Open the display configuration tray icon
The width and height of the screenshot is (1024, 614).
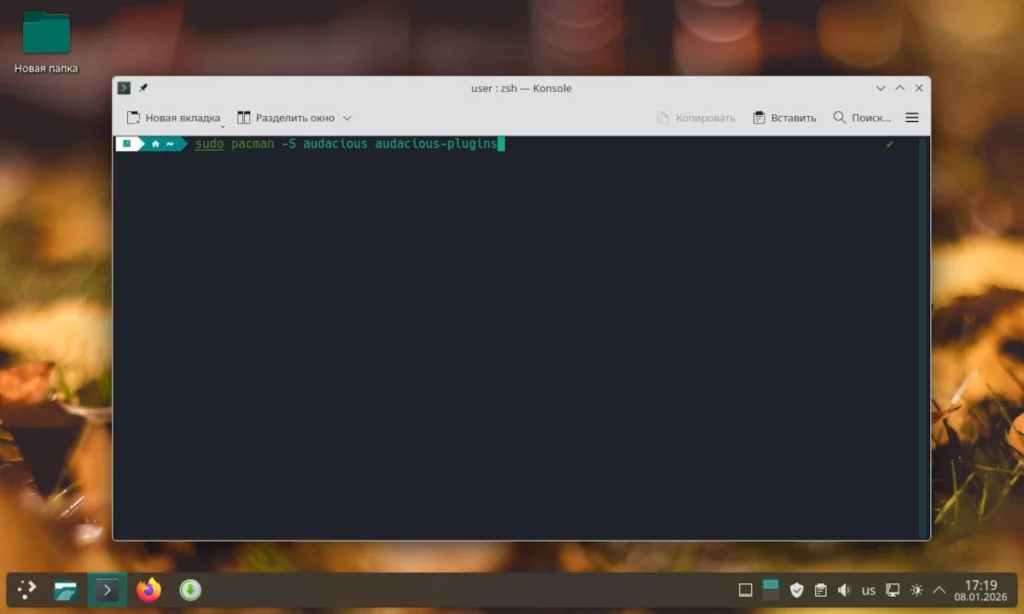point(893,590)
